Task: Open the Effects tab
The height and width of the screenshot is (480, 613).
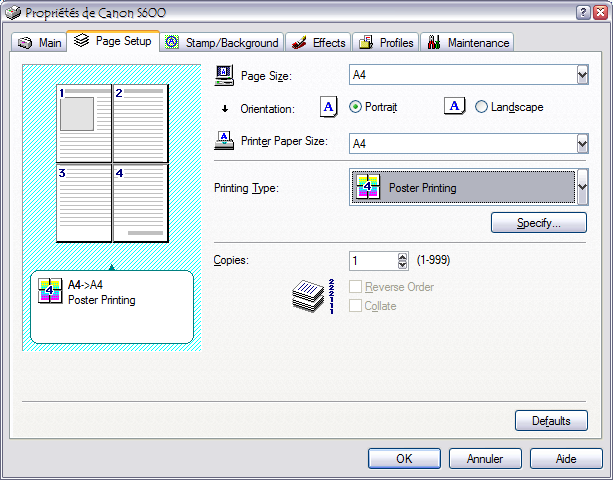Action: click(319, 43)
